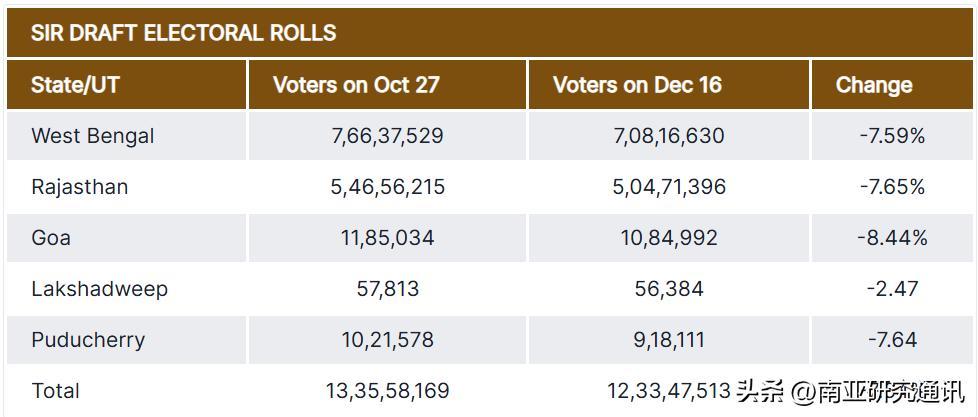Click the West Bengal row label

[93, 136]
